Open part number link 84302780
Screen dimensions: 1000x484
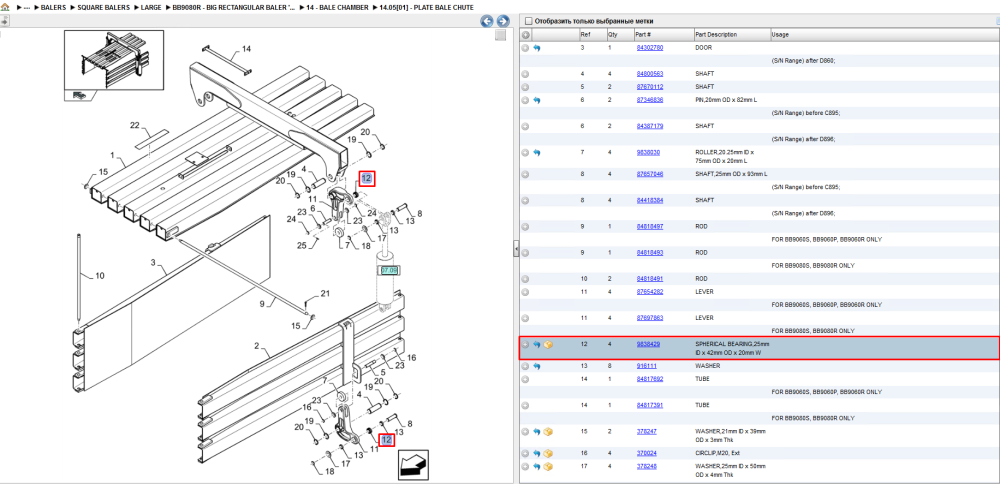(650, 48)
